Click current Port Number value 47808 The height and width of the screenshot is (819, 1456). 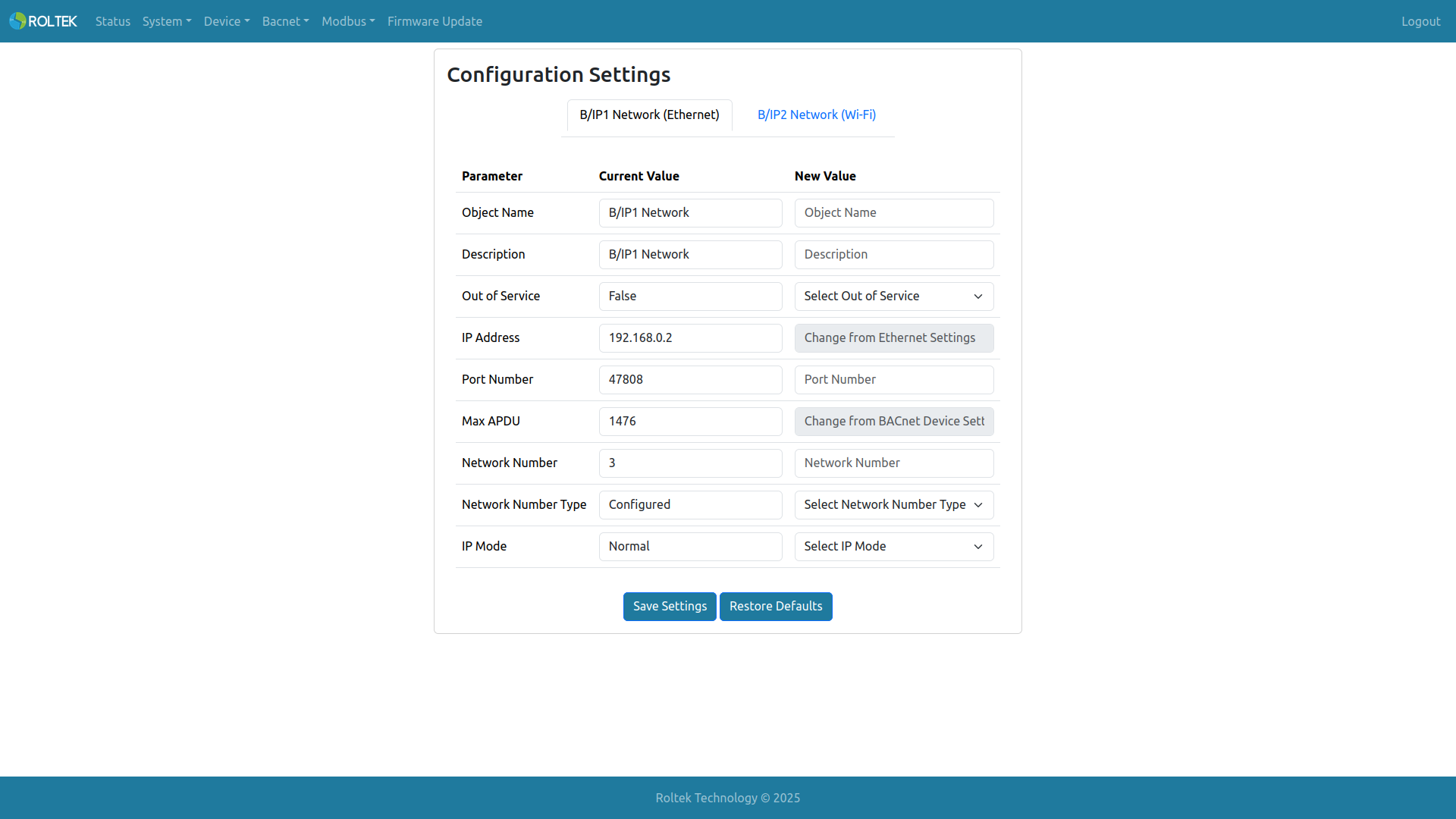coord(690,380)
